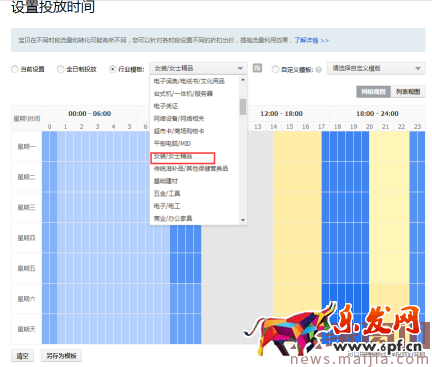The image size is (432, 367).
Task: Select 基础建材 in the dropdown list
Action: pos(166,181)
